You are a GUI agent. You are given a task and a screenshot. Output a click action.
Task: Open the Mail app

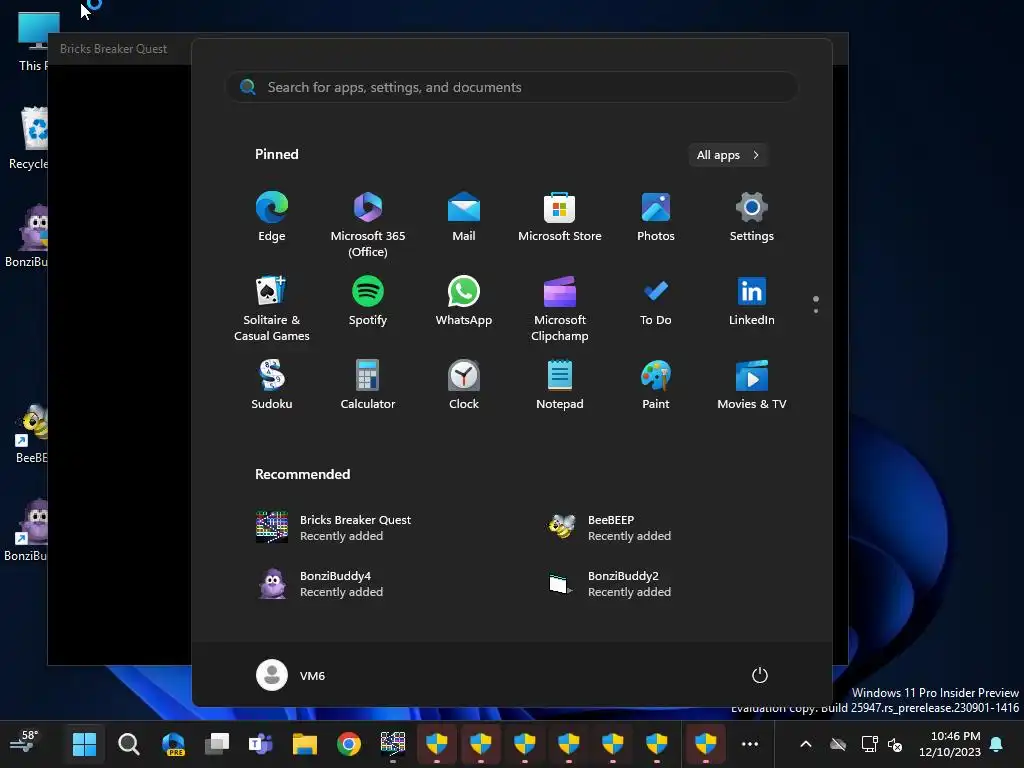pyautogui.click(x=464, y=217)
